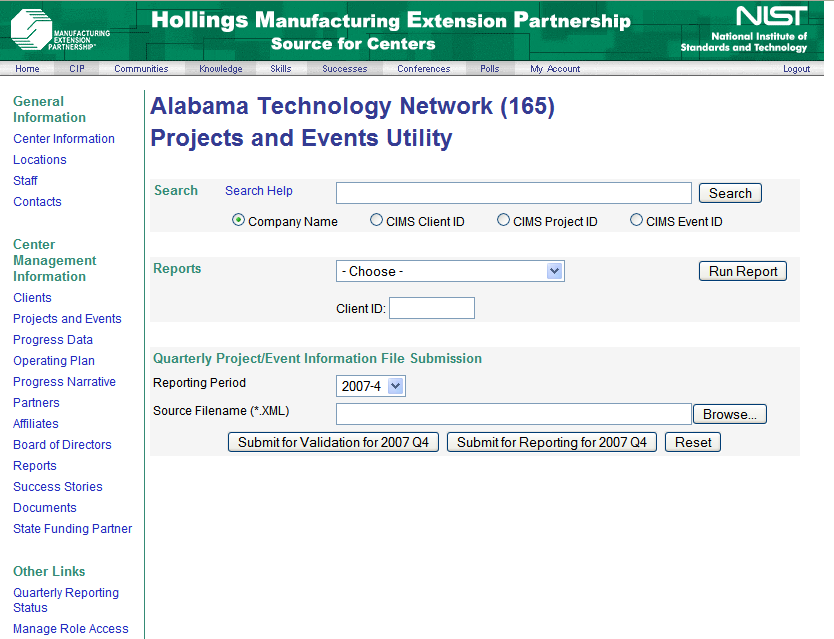Open the Communities menu item

click(141, 69)
